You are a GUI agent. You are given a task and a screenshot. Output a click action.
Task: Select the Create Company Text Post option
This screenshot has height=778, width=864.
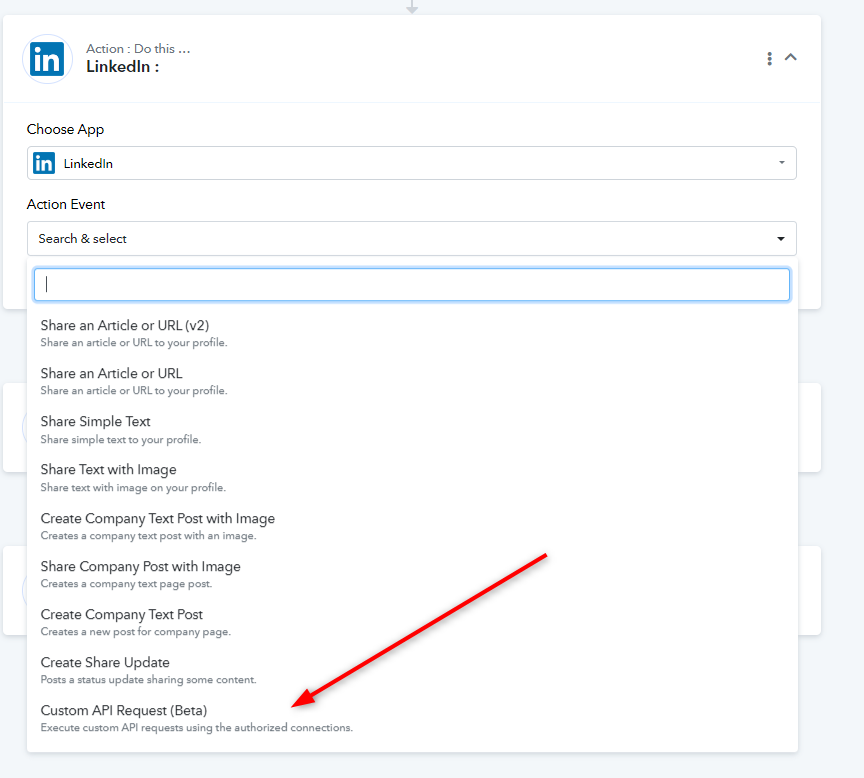tap(412, 622)
